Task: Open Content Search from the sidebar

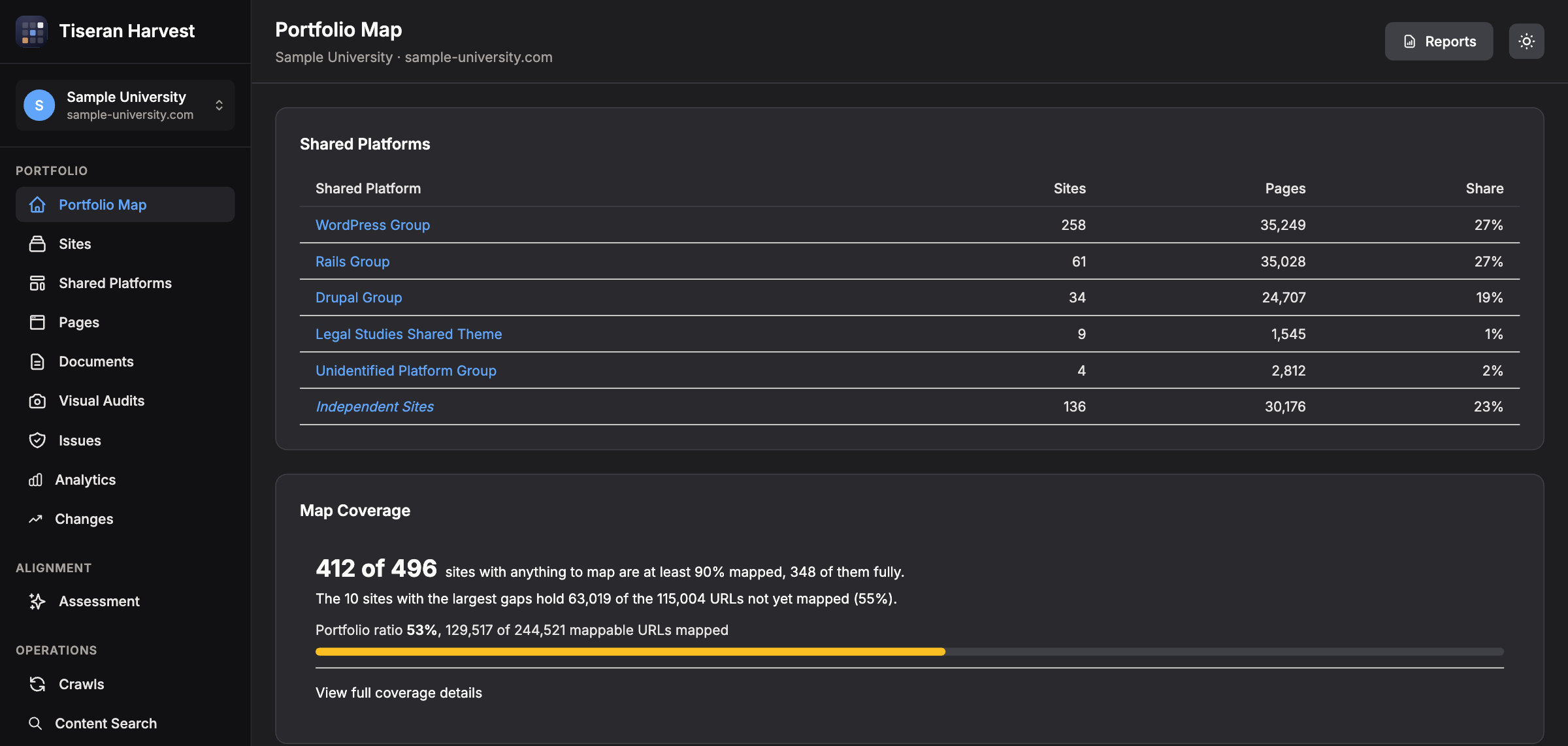Action: 125,723
